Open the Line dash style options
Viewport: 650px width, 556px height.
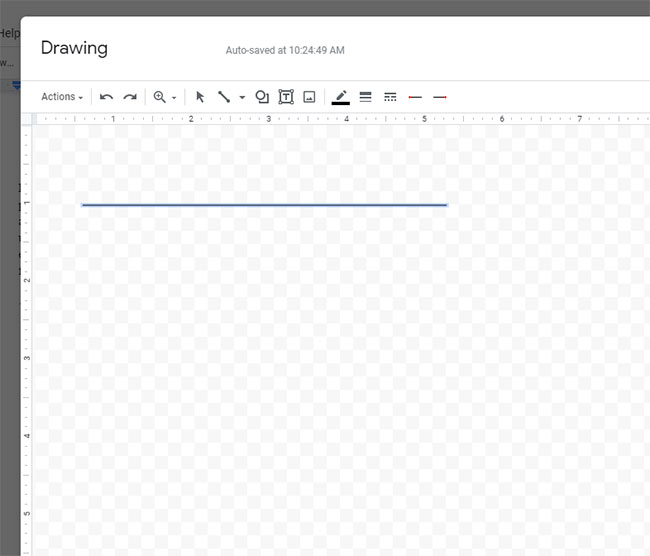pos(390,97)
